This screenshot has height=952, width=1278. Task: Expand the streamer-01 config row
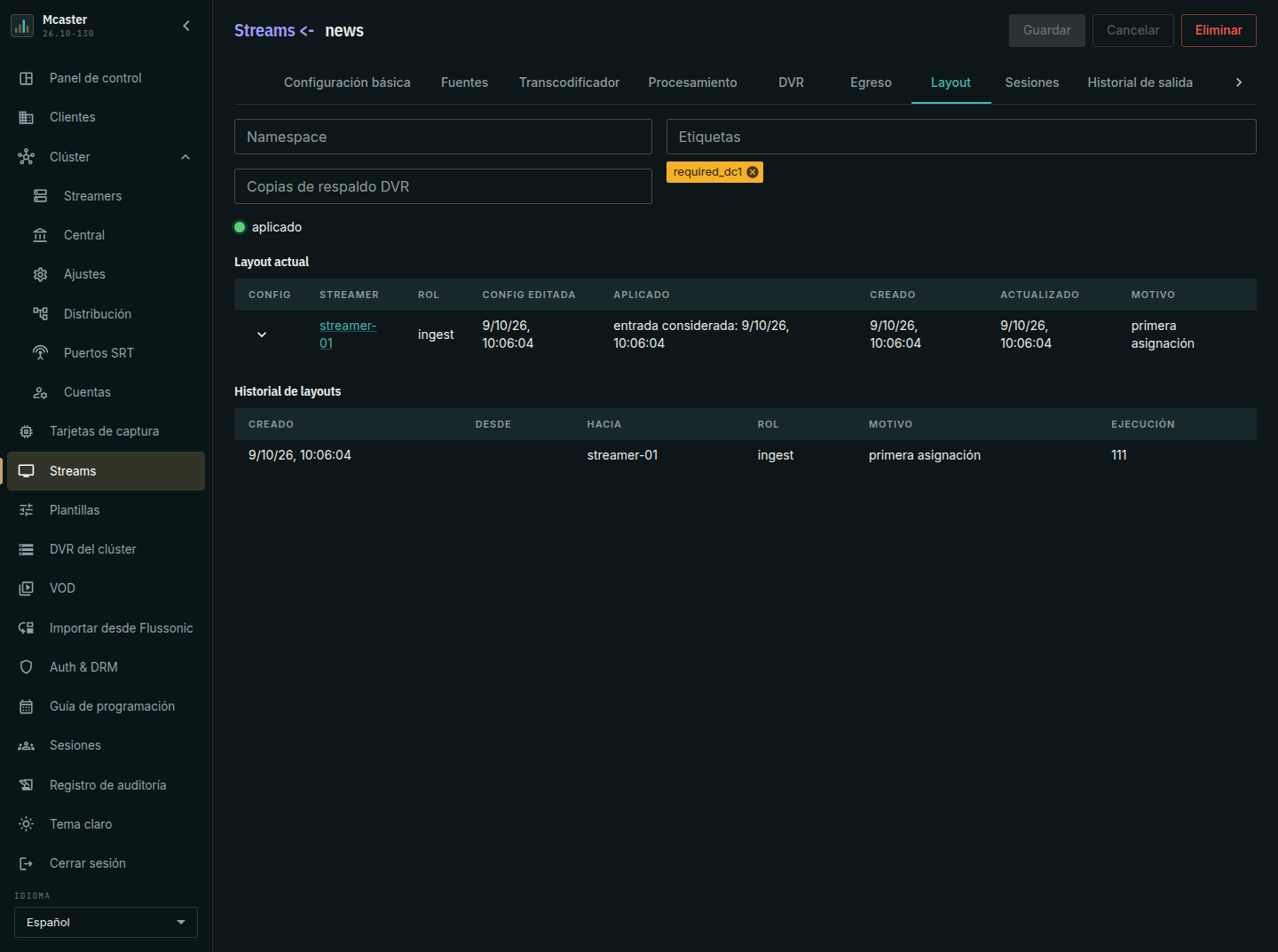262,334
